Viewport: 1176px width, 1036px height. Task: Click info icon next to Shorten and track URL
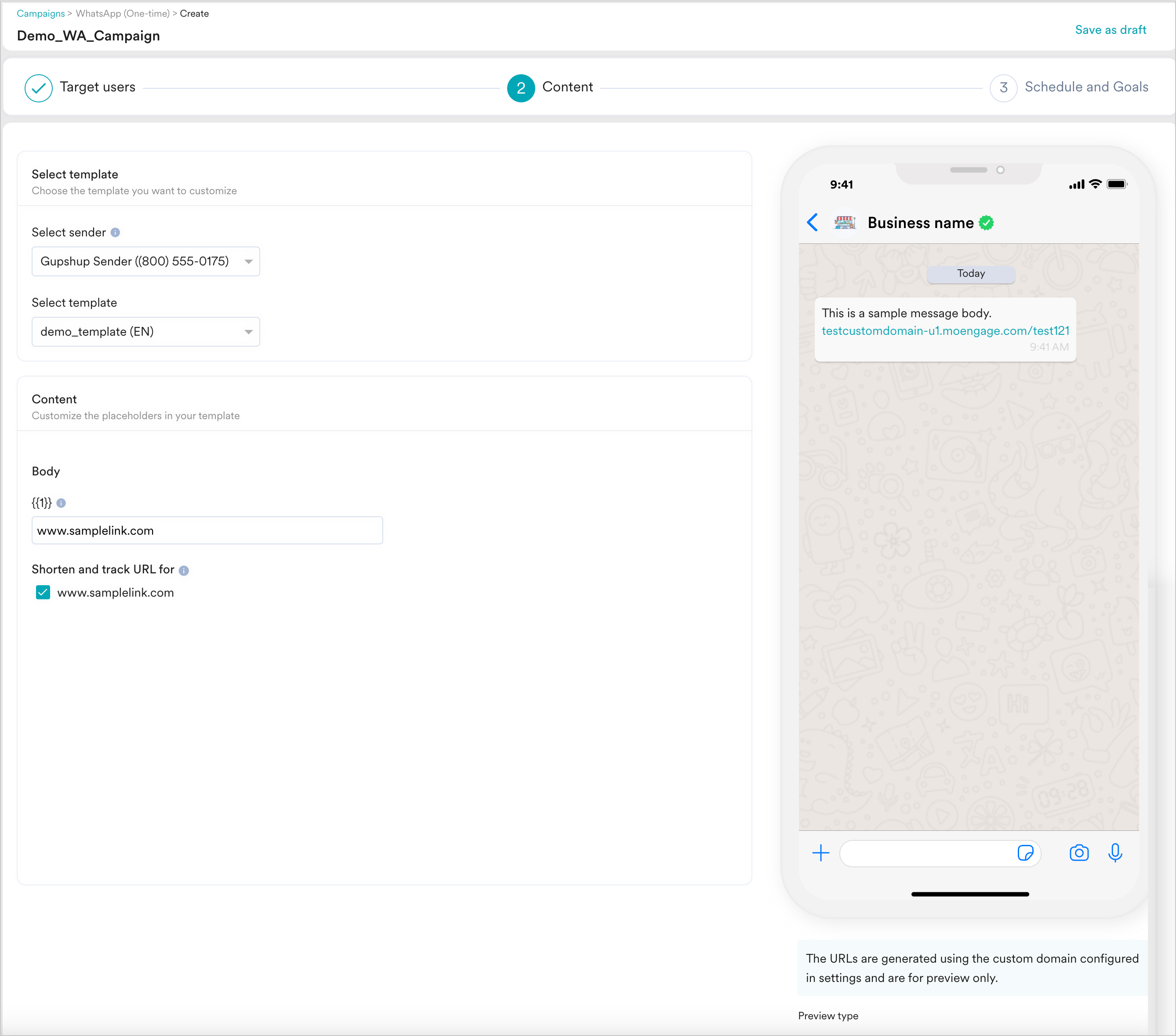184,570
